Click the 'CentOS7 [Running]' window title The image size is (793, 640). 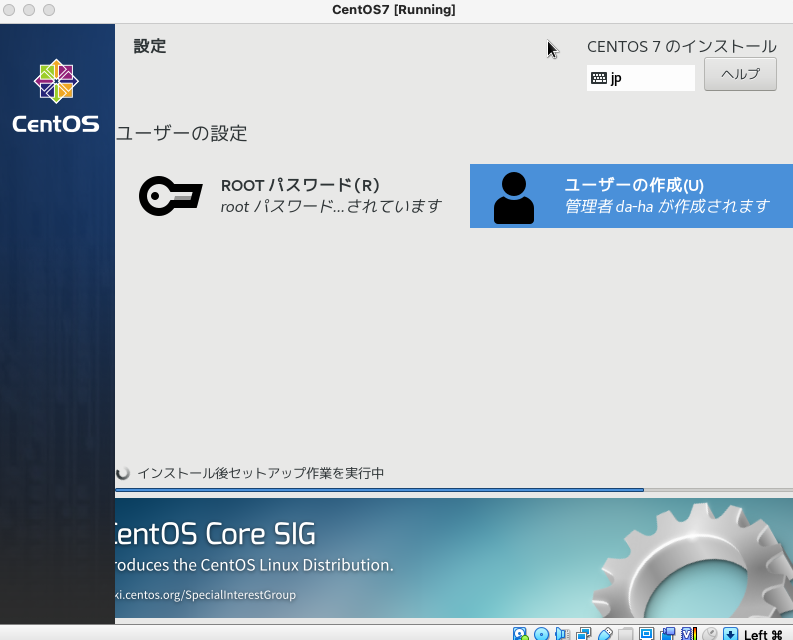(x=393, y=10)
